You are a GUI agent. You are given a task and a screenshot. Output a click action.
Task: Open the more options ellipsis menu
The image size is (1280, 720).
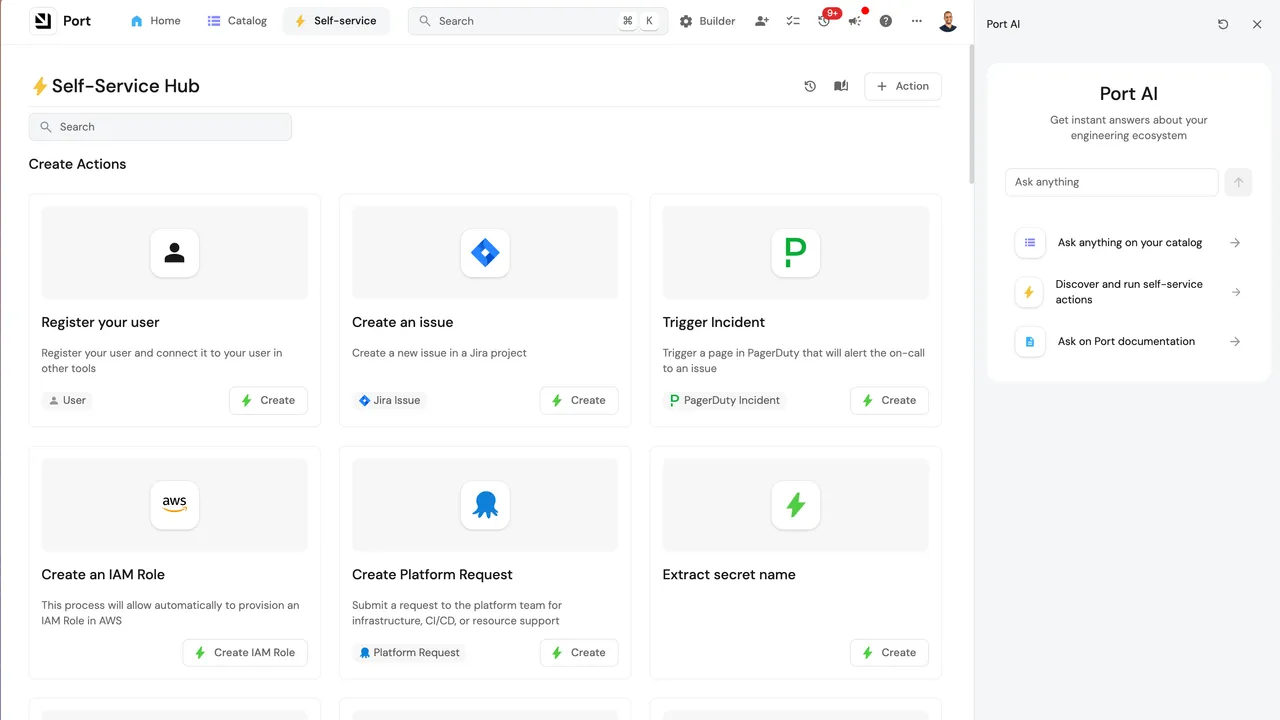point(917,21)
